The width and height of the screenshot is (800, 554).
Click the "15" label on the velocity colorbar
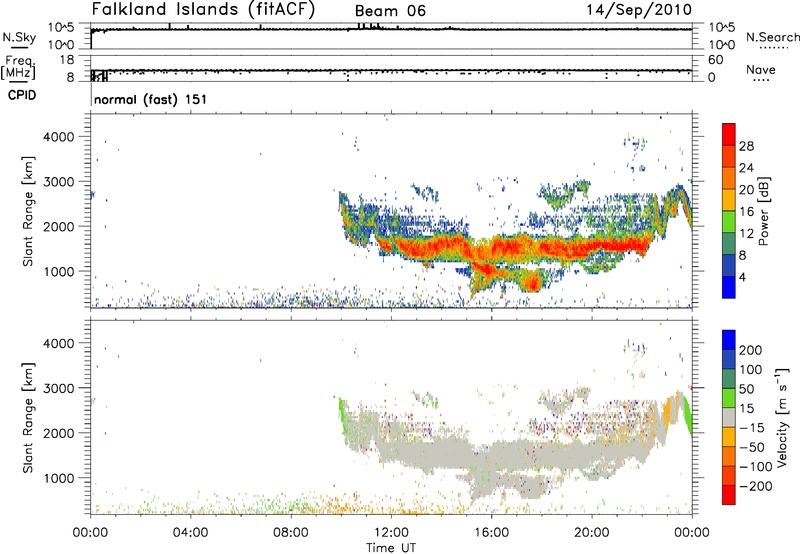coord(746,409)
